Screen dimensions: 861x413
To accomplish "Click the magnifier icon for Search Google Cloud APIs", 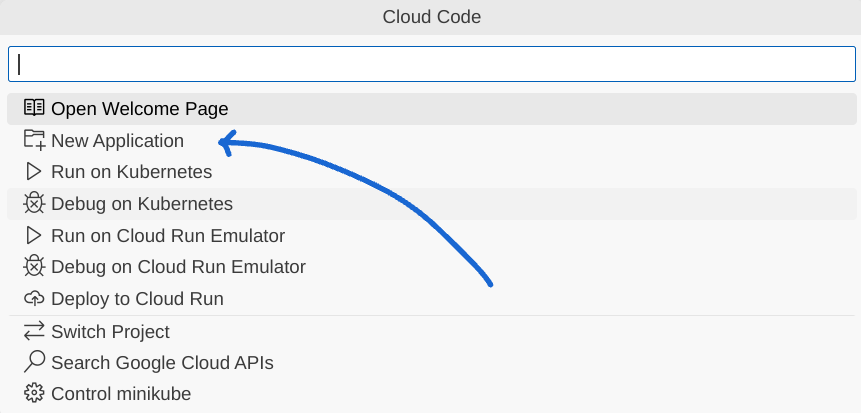I will tap(35, 362).
